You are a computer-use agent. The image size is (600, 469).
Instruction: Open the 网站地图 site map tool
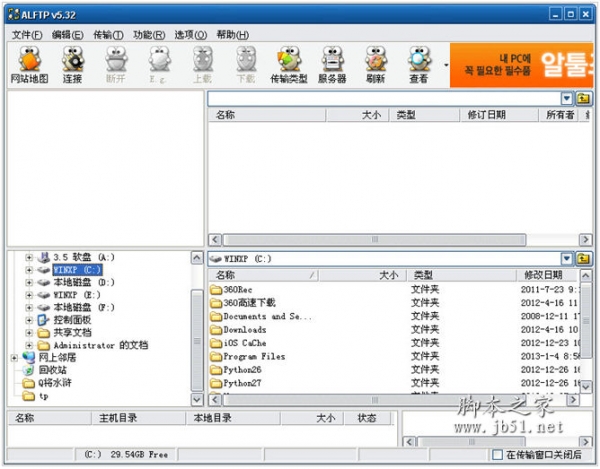click(x=29, y=65)
